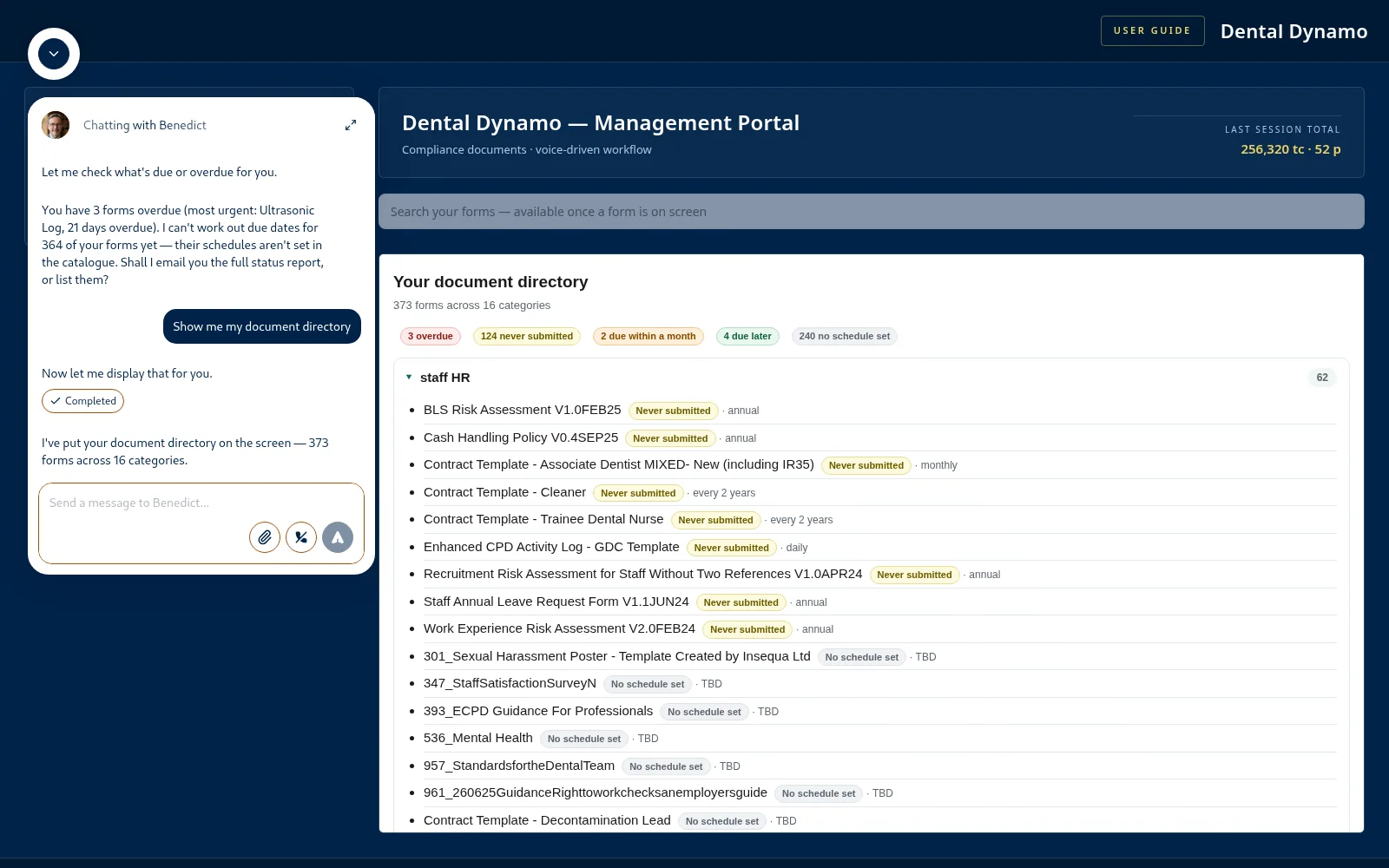Select the 2 due within a month badge

click(648, 336)
